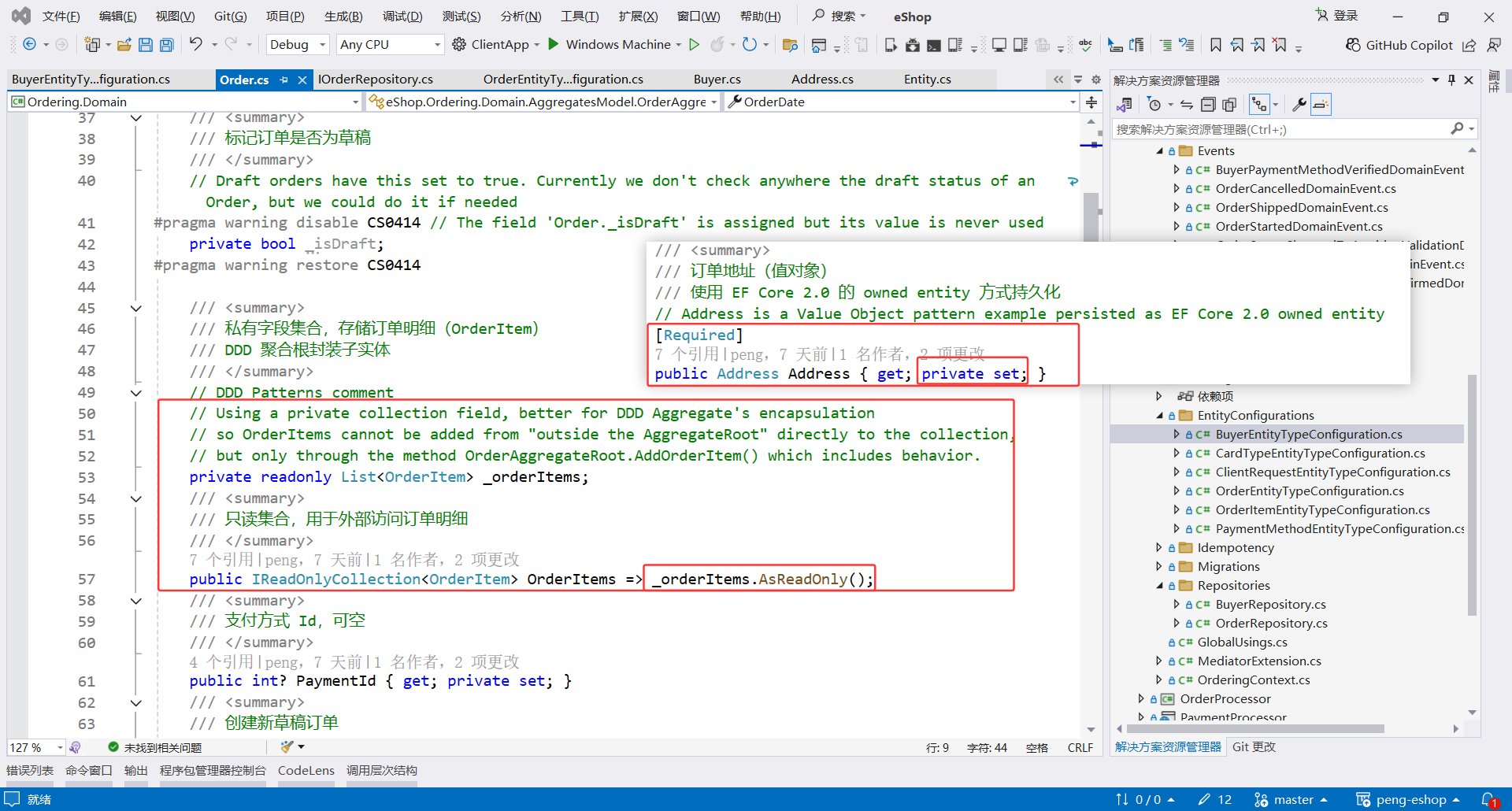Select OrderRepository.cs in Solution Explorer
Screen dimensions: 1512x811
1271,624
